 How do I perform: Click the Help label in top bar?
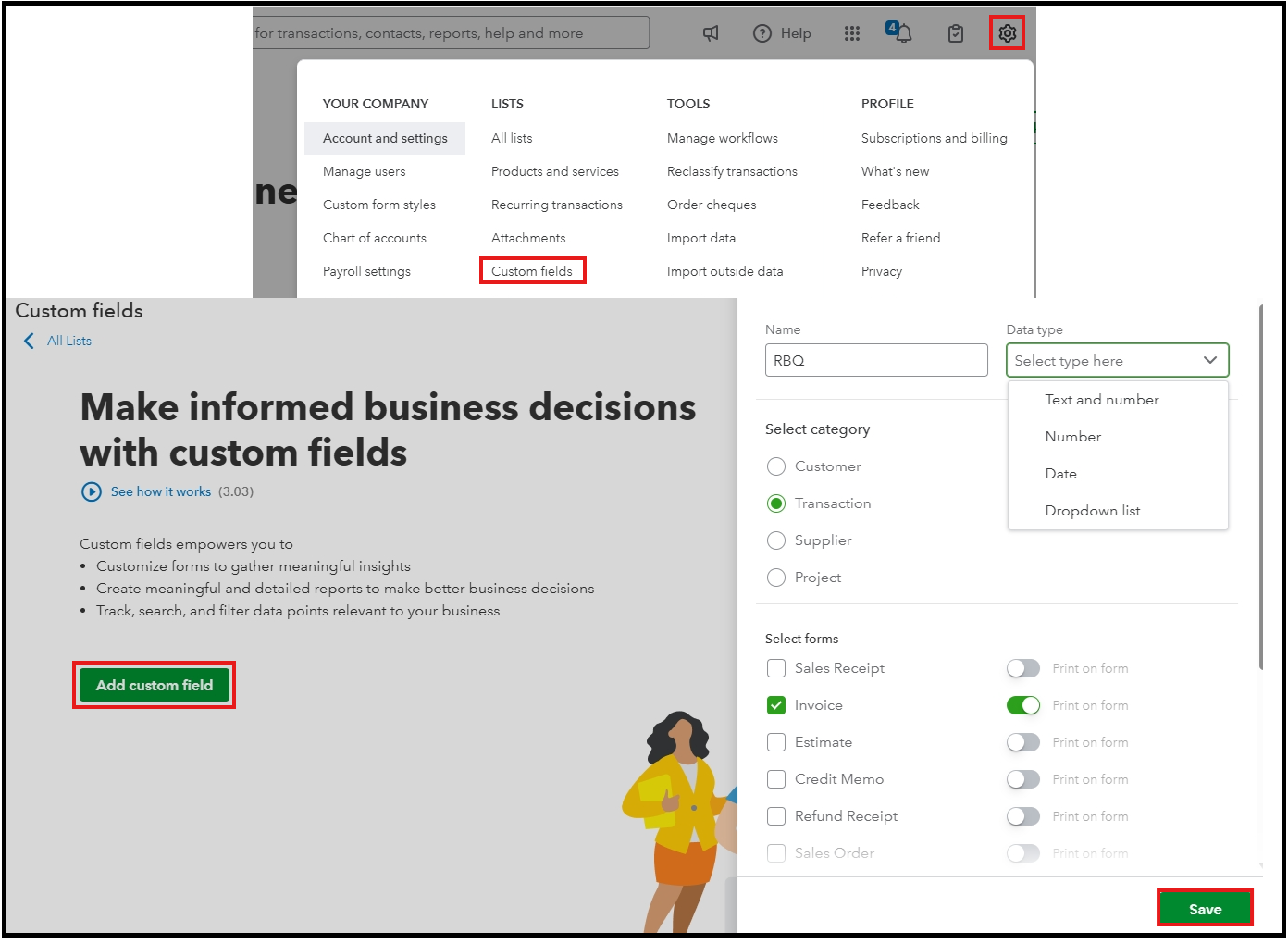(796, 33)
